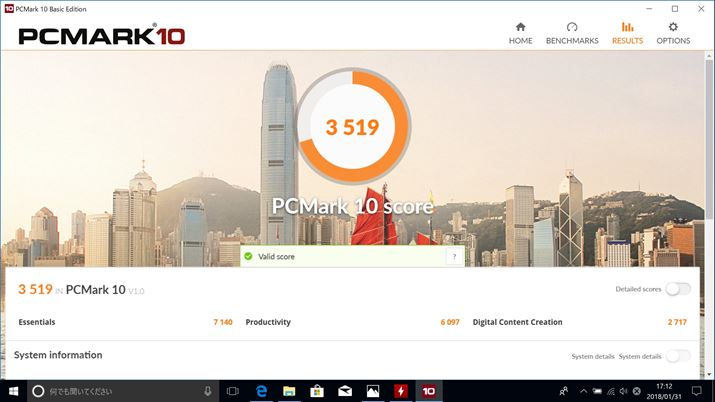Screen dimensions: 715x402
Task: Click the Productivity score label
Action: coord(268,322)
